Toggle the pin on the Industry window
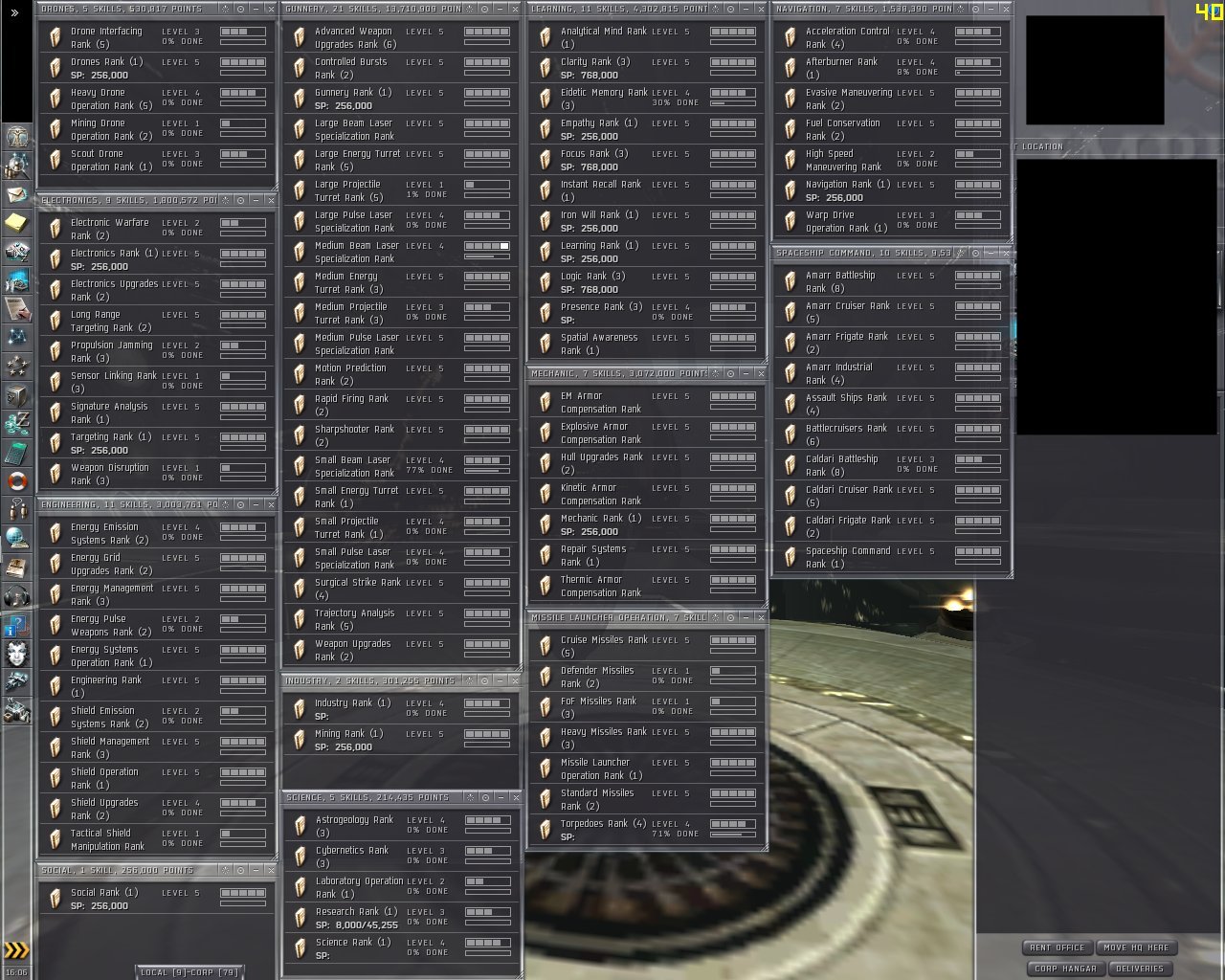This screenshot has width=1225, height=980. click(470, 680)
